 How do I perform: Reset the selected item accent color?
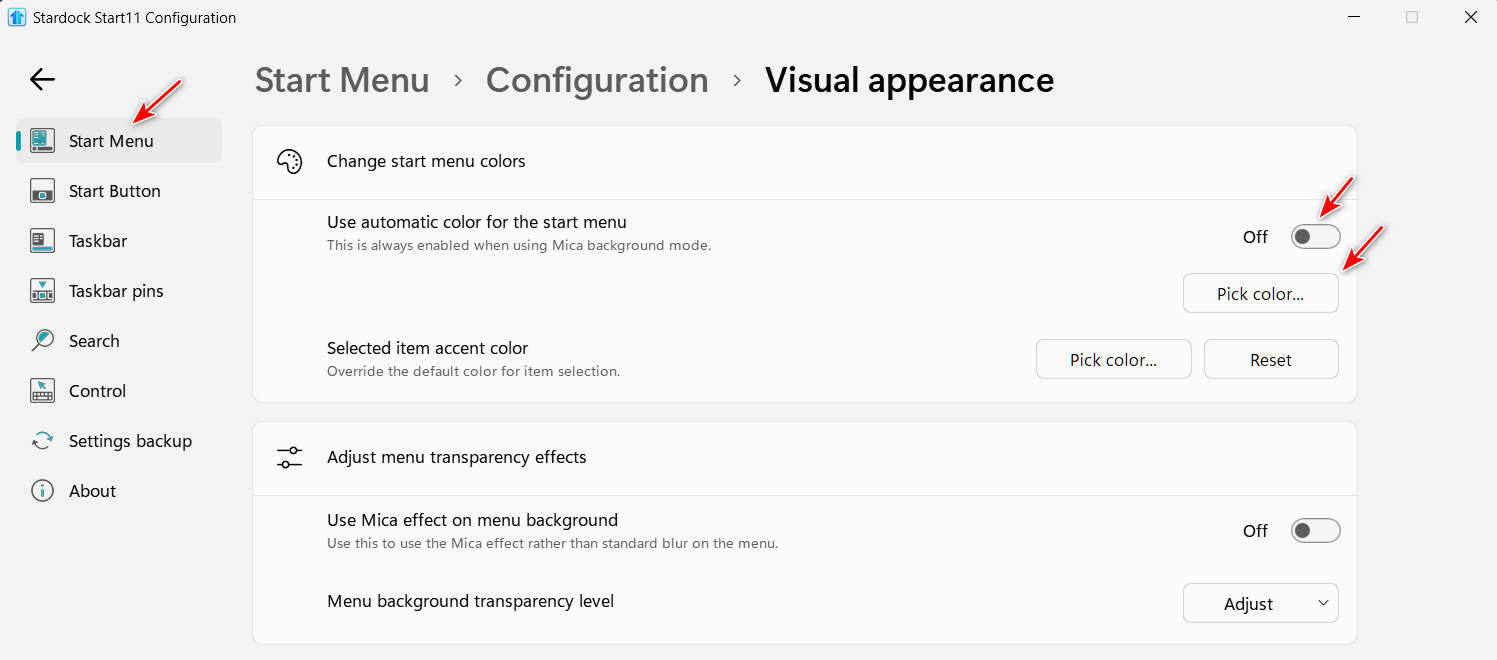coord(1270,360)
